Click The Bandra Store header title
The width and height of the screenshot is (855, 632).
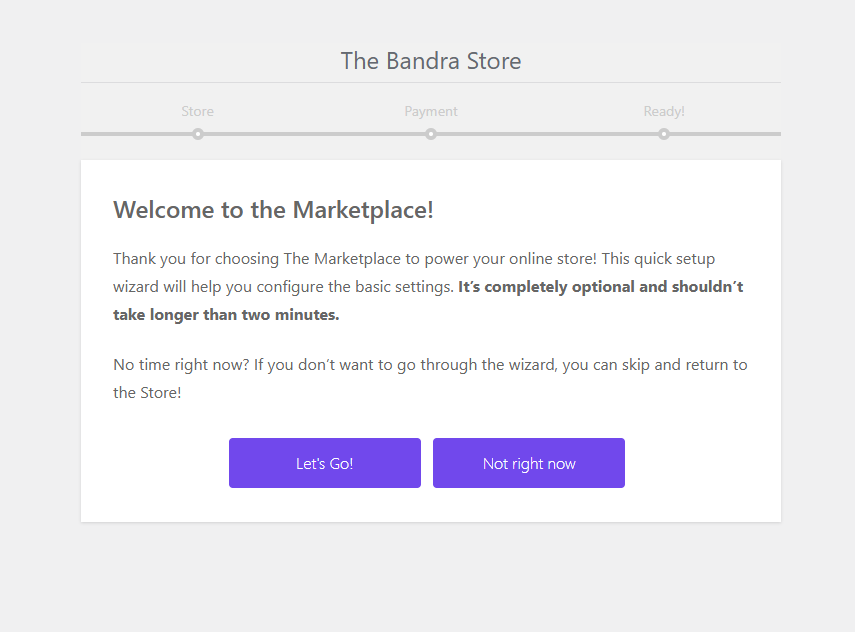tap(430, 61)
